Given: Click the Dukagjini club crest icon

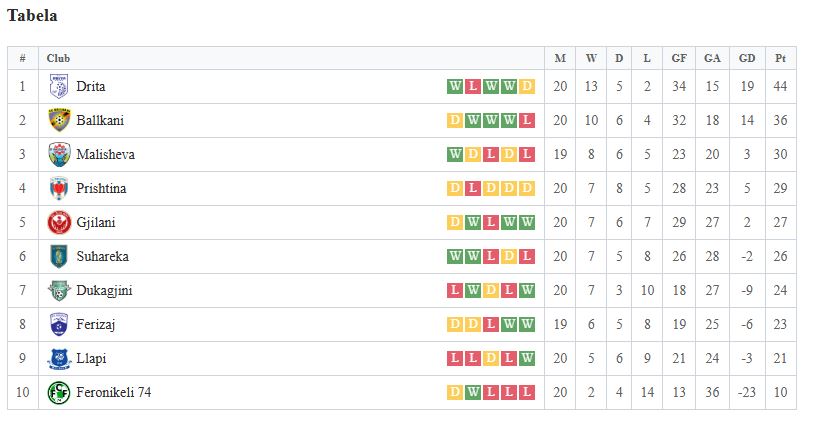Looking at the screenshot, I should (x=59, y=291).
